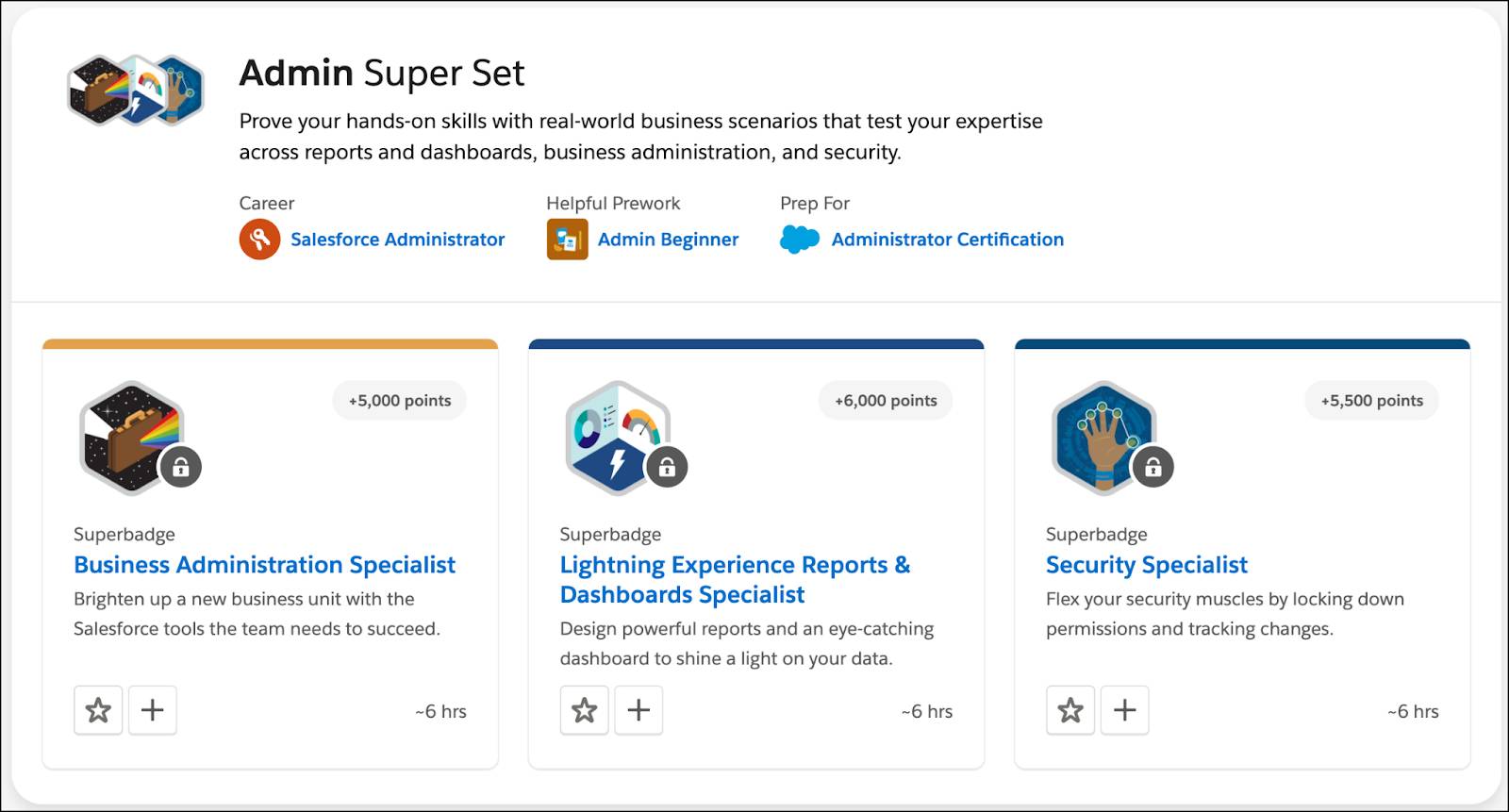Click the 'Helpful Prework' label
The width and height of the screenshot is (1509, 812).
pyautogui.click(x=613, y=203)
